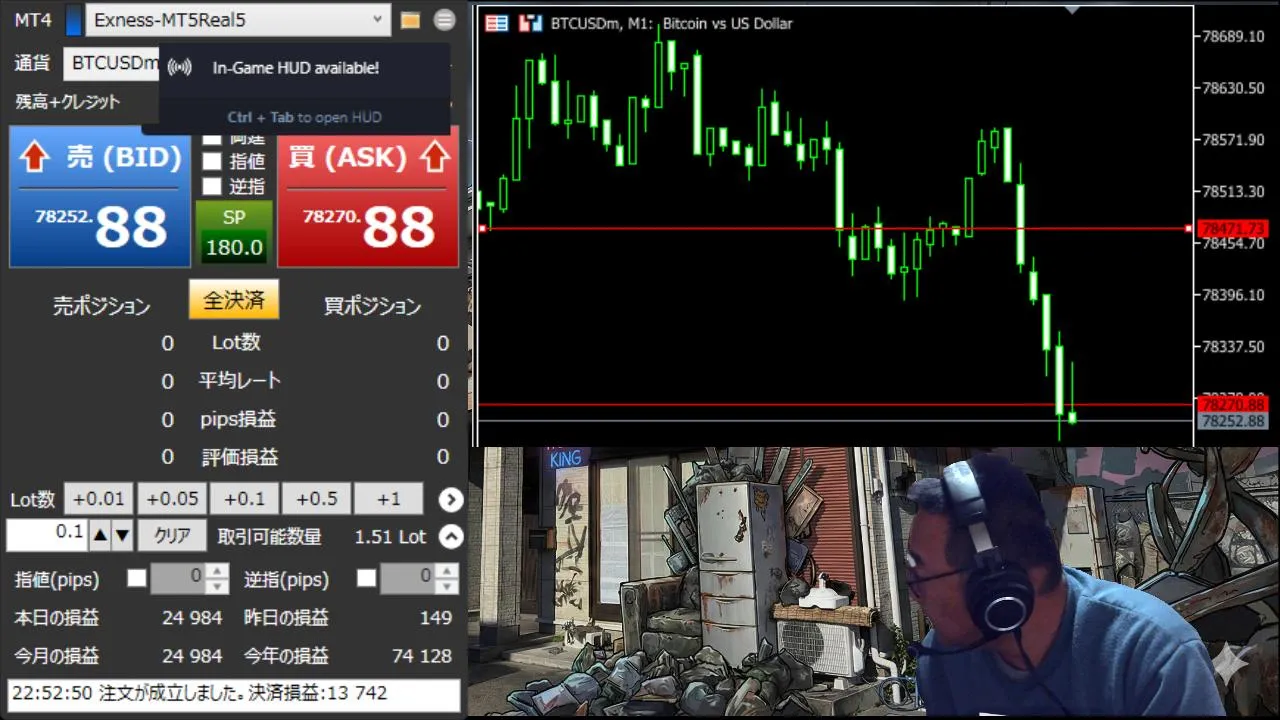
Task: Click 今年の損益 value 74 128
Action: click(x=422, y=656)
